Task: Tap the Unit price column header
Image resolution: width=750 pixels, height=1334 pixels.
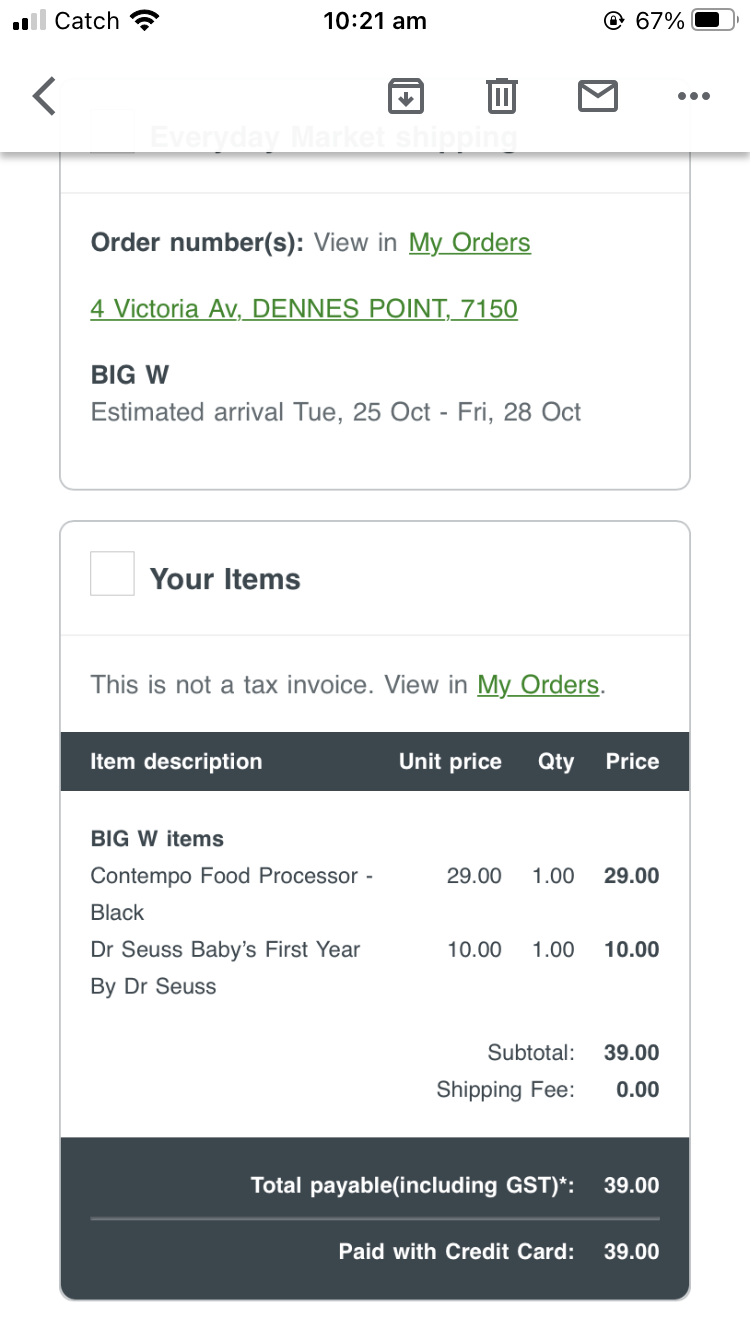Action: [x=450, y=762]
